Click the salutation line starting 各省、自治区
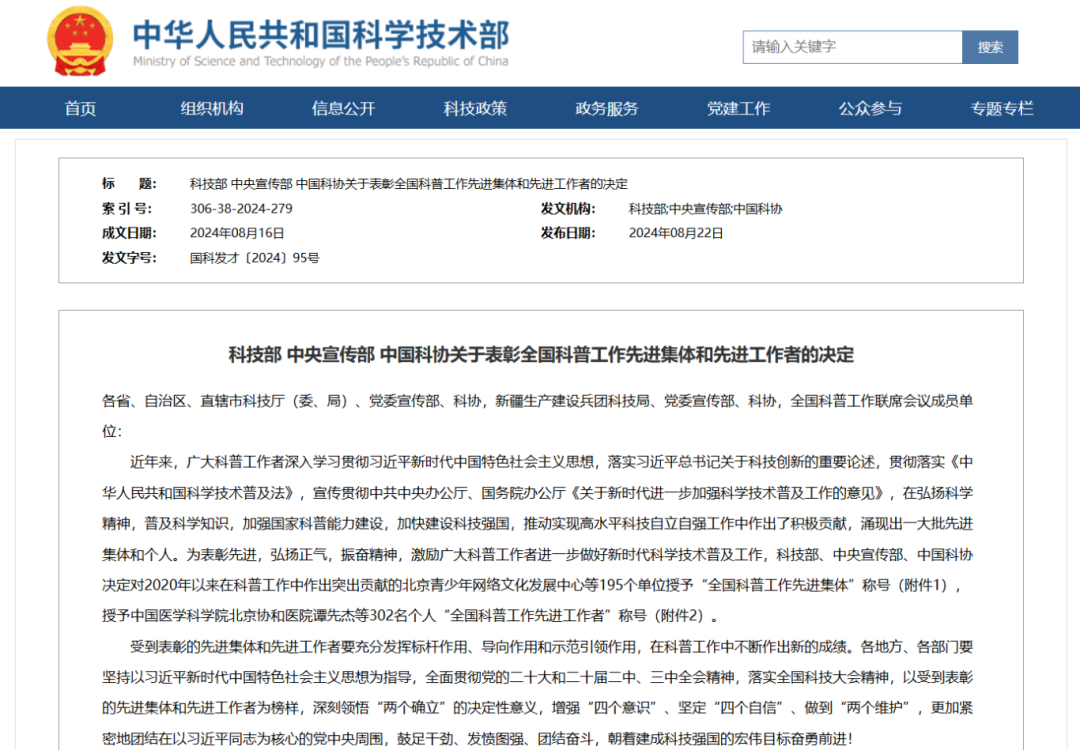The height and width of the screenshot is (750, 1080). pyautogui.click(x=537, y=401)
